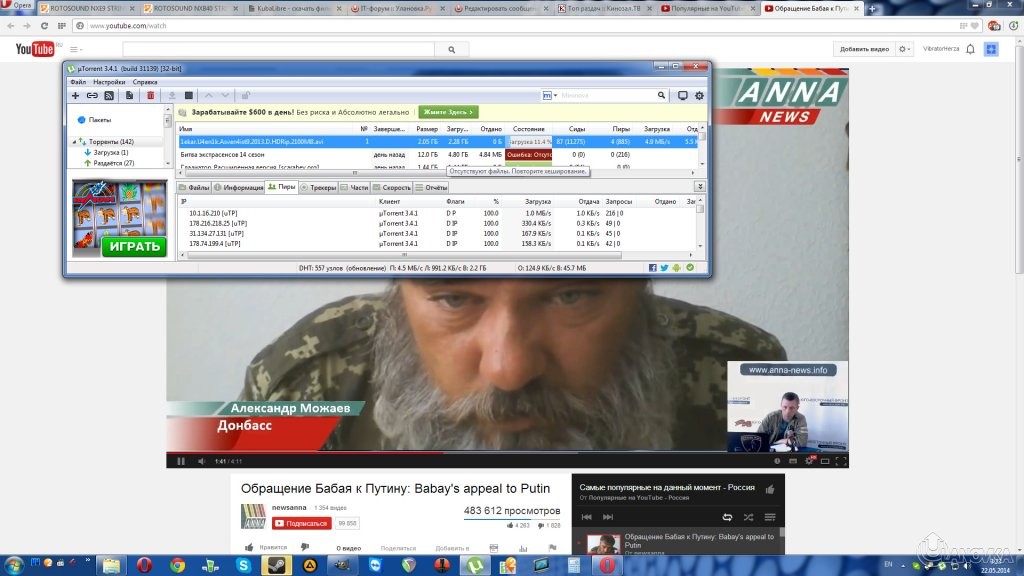The image size is (1024, 576).
Task: Open the RSS feed icon in uTorrent
Action: tap(109, 95)
